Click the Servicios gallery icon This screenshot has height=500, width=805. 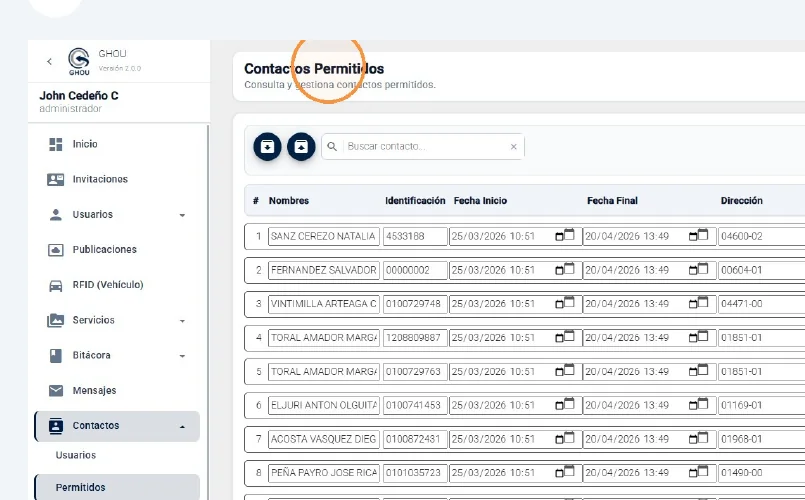[x=55, y=320]
